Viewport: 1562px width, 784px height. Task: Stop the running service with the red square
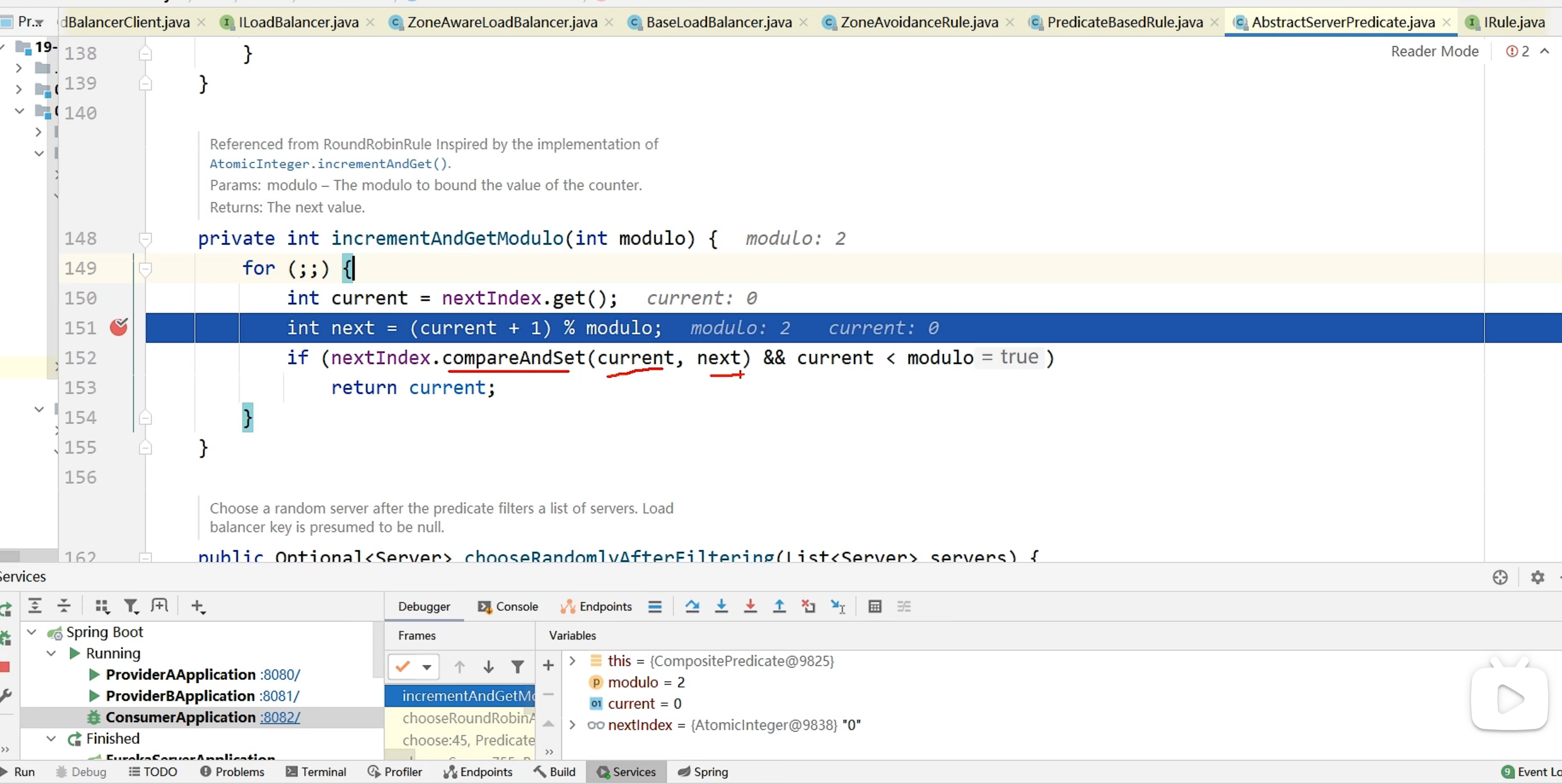coord(5,667)
